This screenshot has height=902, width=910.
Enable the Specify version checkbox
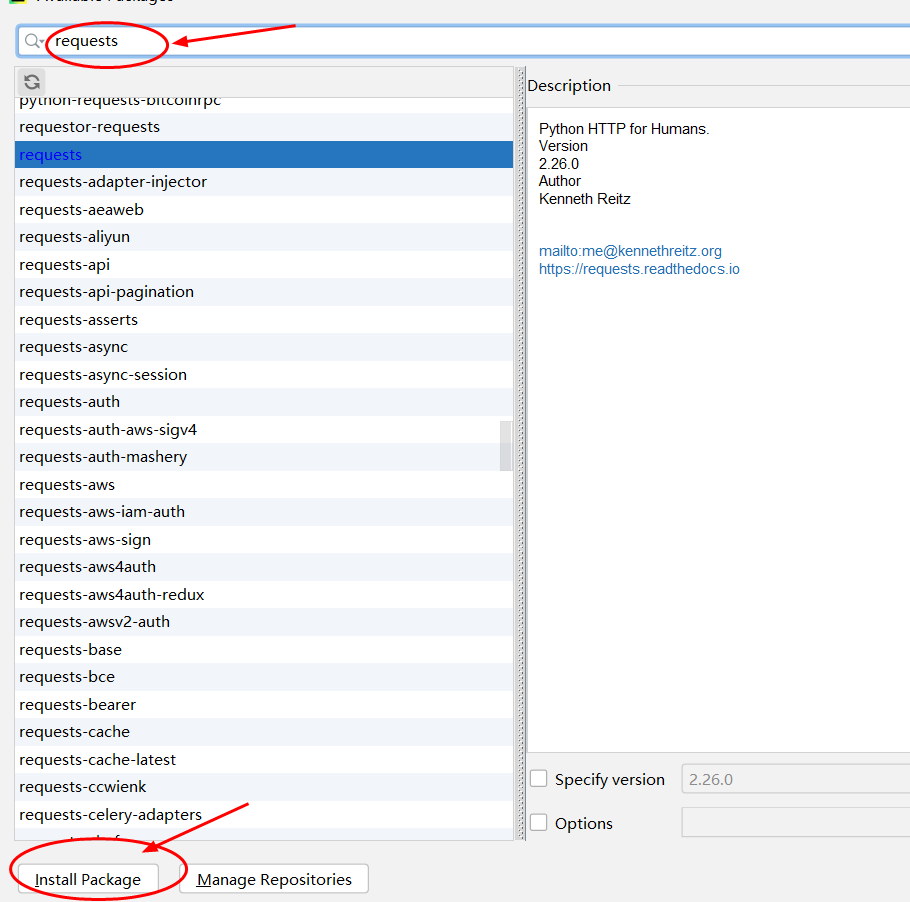(x=539, y=778)
